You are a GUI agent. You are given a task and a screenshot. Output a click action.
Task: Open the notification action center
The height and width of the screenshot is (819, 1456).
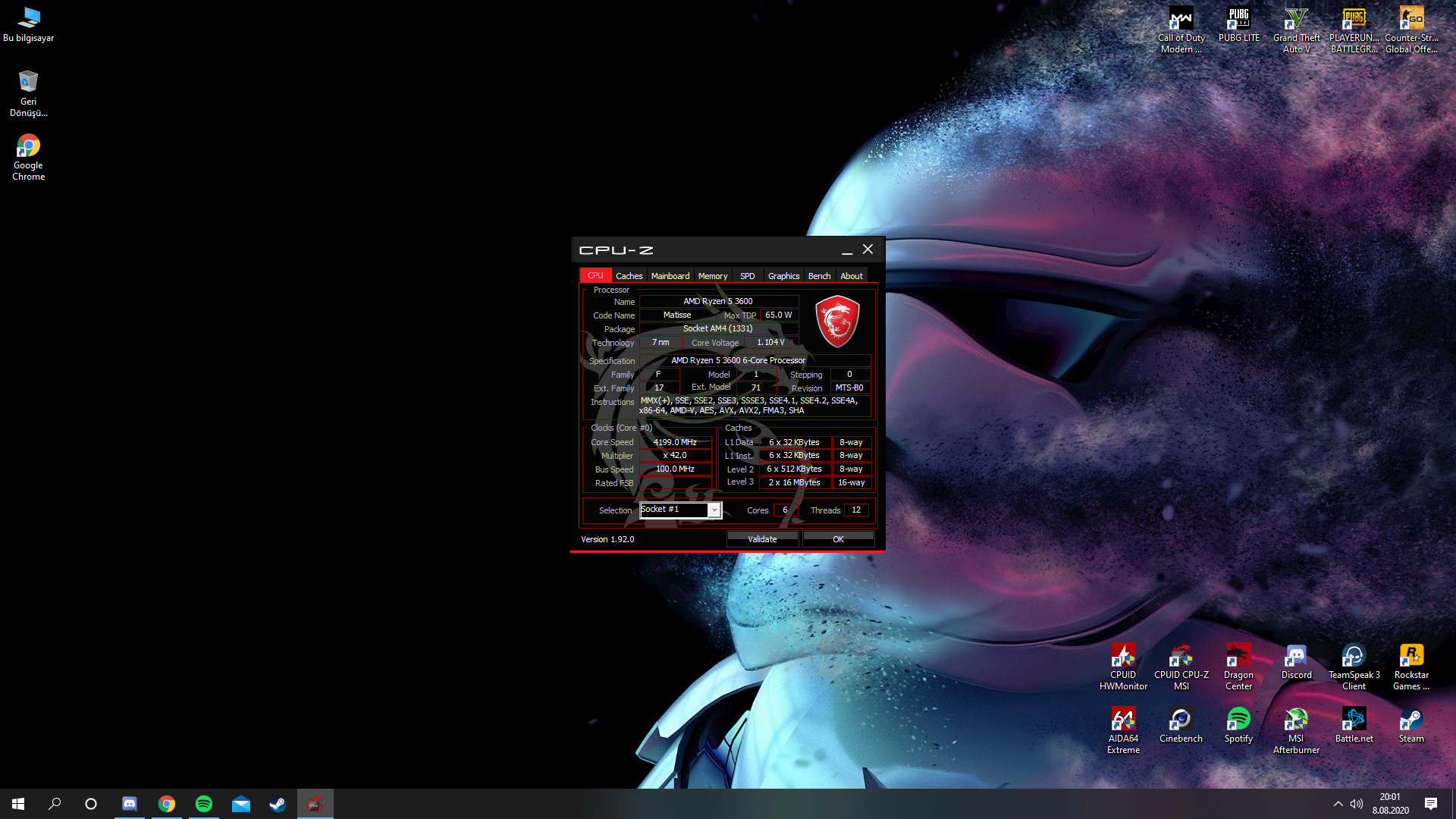point(1431,804)
